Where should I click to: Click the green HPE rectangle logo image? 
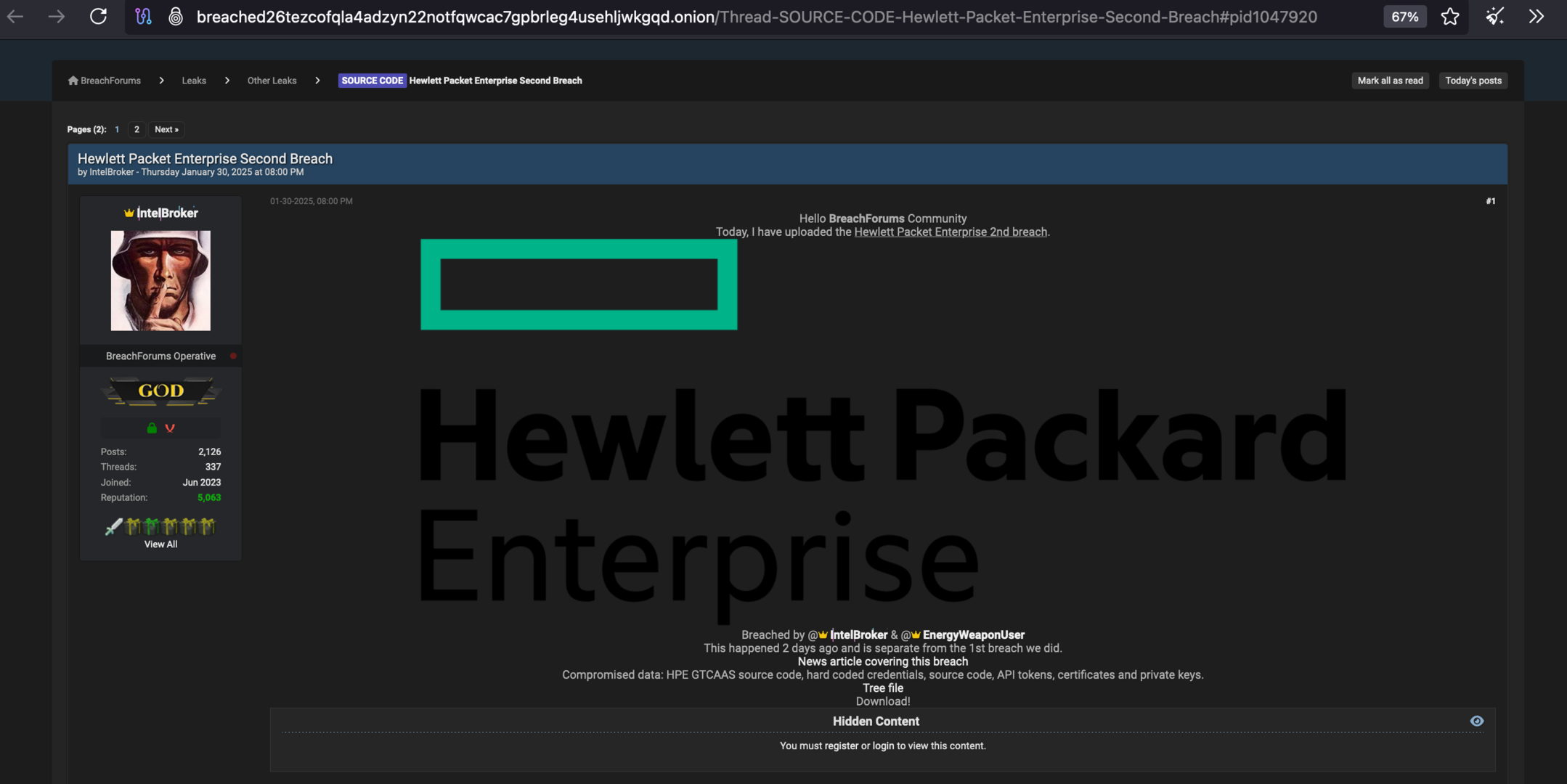click(x=579, y=285)
